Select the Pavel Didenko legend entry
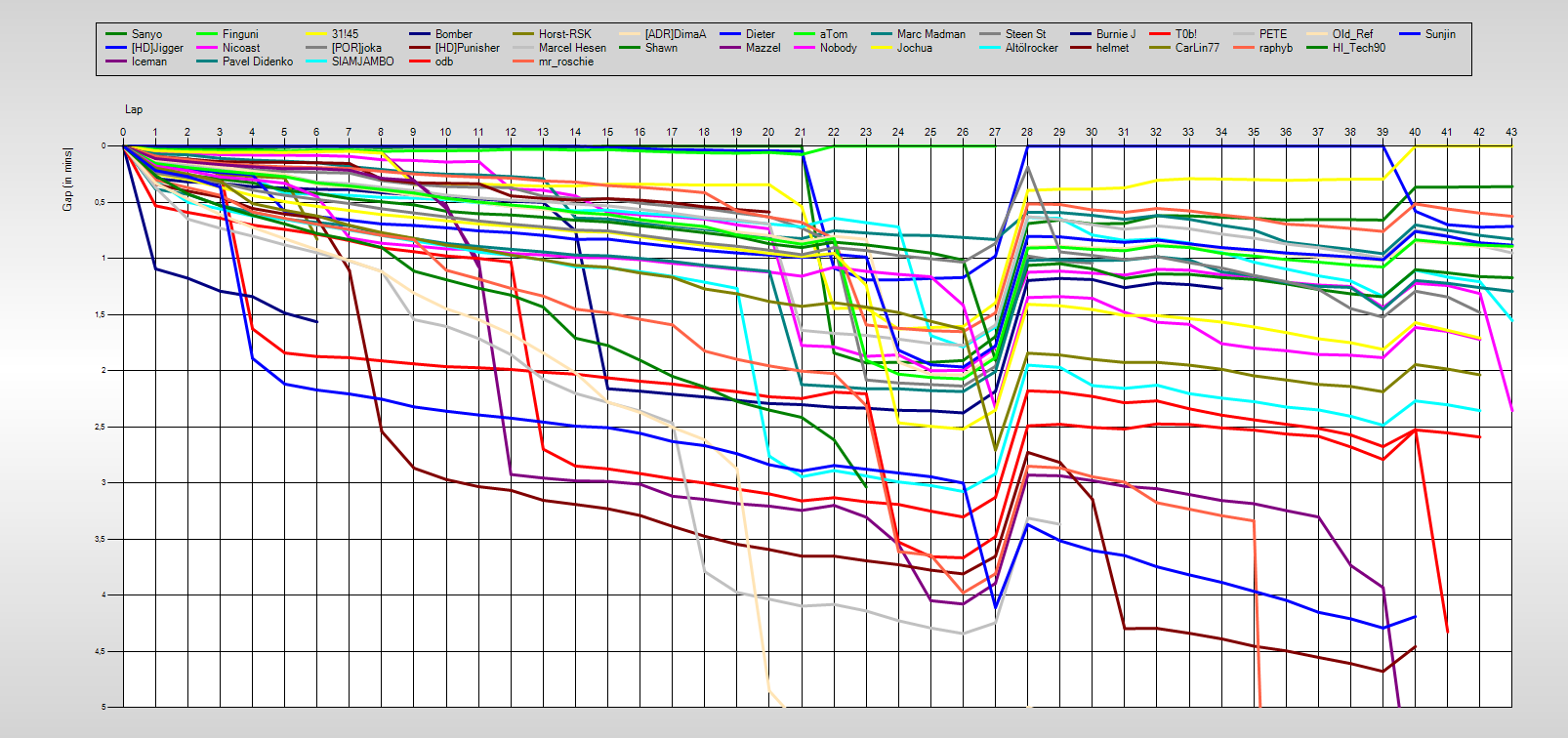 [x=257, y=61]
